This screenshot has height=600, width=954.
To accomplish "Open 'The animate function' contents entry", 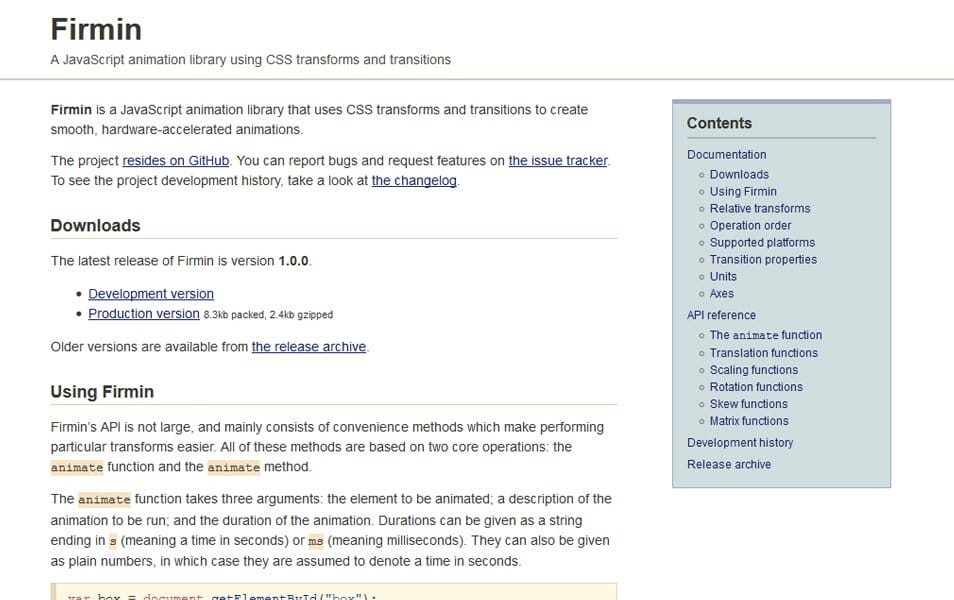I will tap(765, 335).
